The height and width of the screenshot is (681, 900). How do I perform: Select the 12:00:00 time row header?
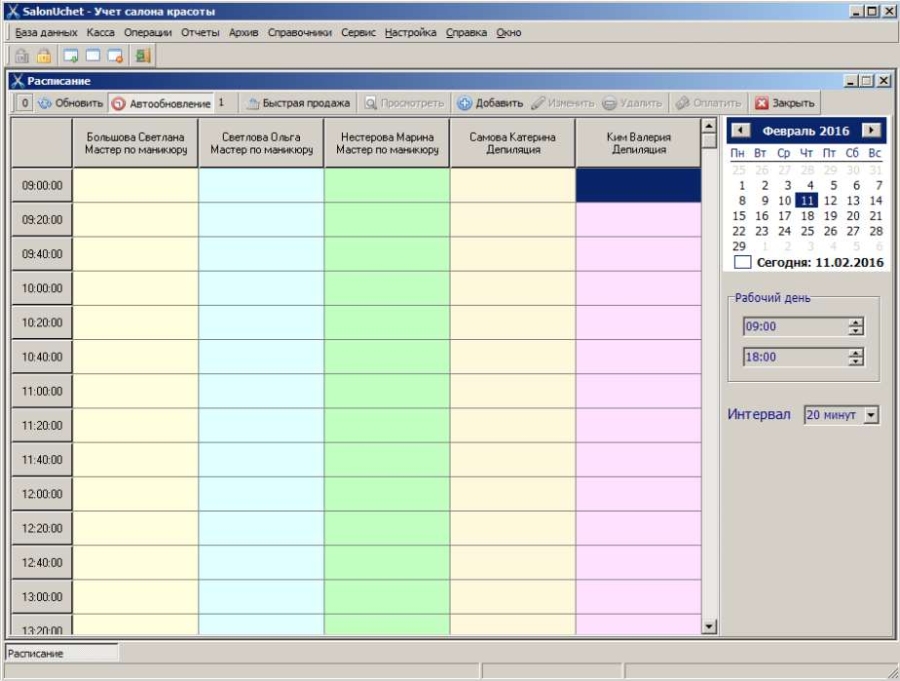point(42,494)
